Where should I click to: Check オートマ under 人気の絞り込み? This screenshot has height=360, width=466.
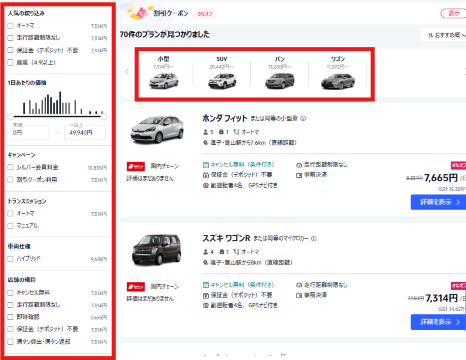point(10,26)
